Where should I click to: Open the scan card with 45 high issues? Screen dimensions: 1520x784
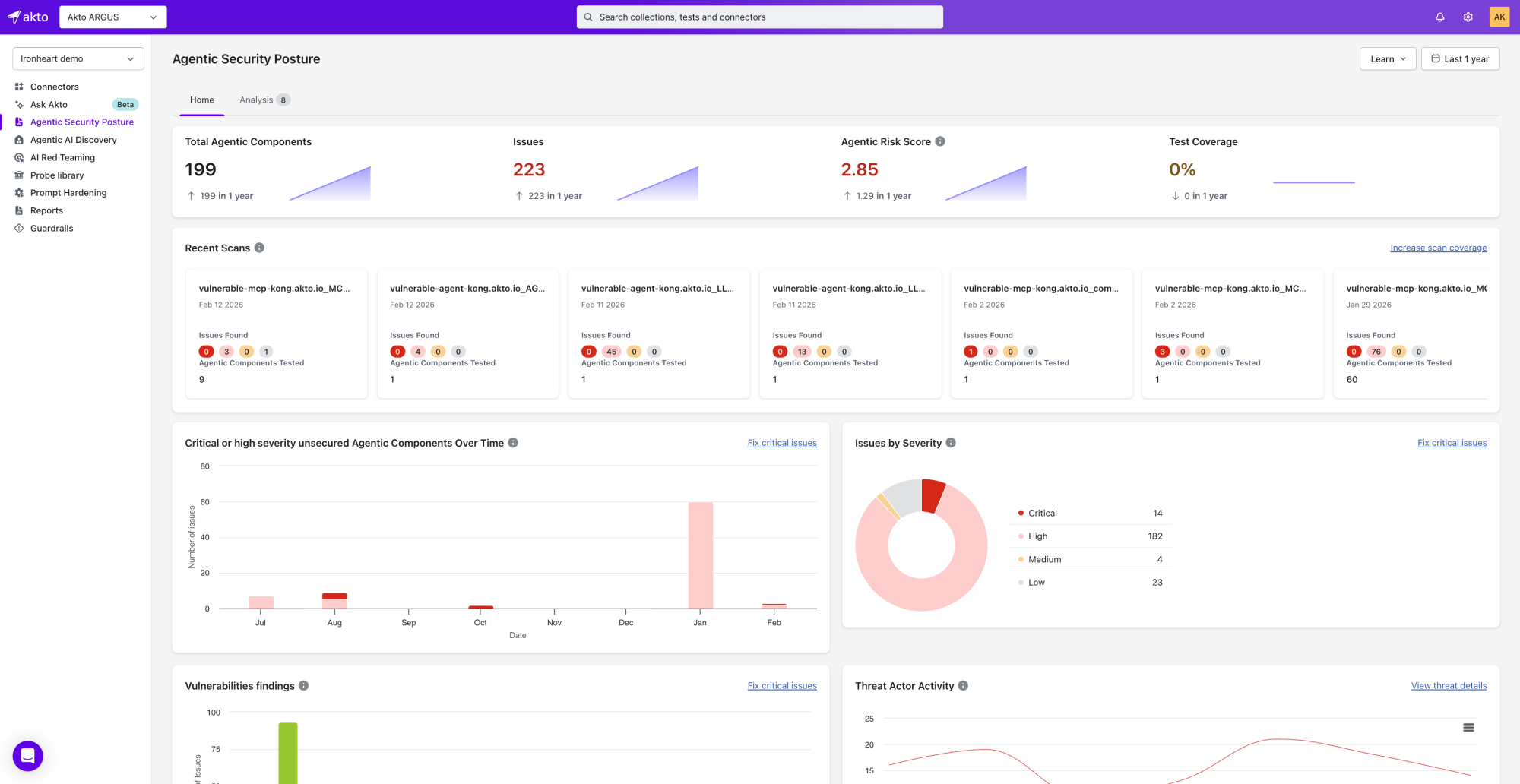click(659, 334)
